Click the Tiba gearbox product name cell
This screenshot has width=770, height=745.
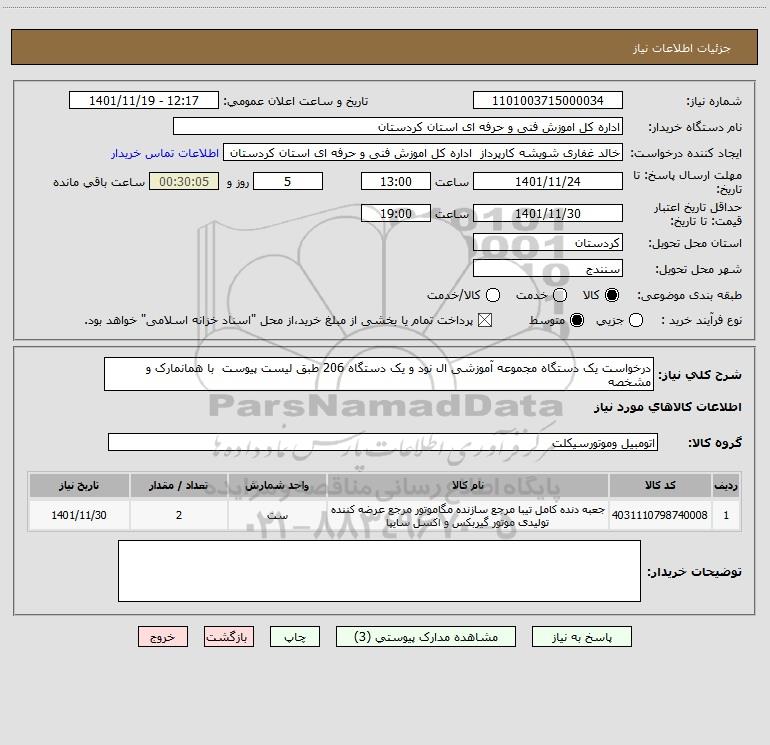468,515
